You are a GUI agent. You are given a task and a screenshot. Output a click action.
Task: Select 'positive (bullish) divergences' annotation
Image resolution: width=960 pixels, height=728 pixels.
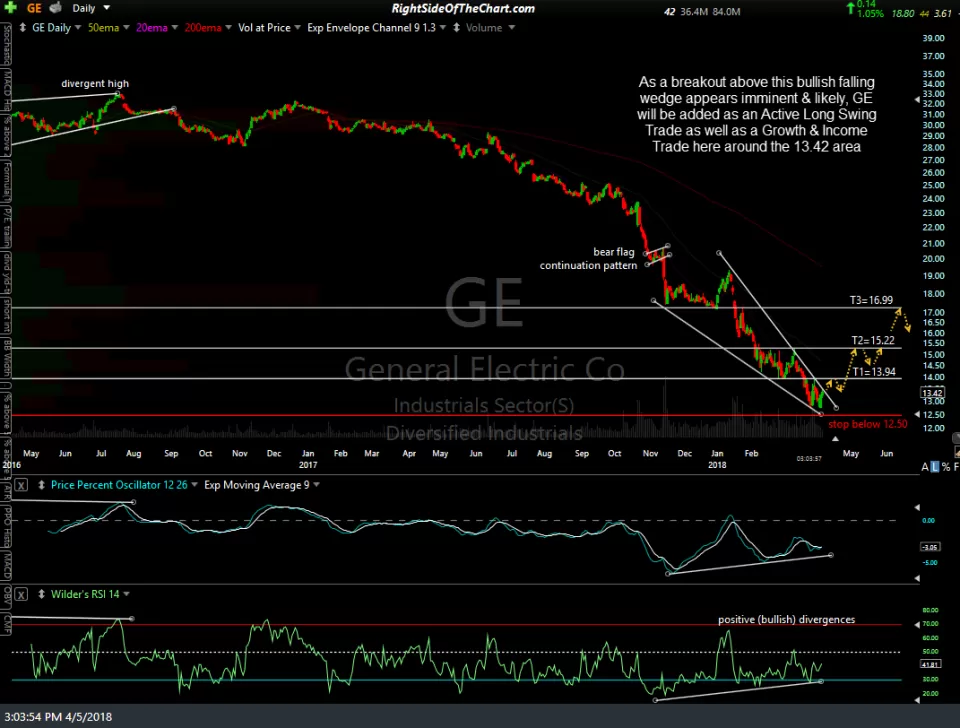point(786,619)
